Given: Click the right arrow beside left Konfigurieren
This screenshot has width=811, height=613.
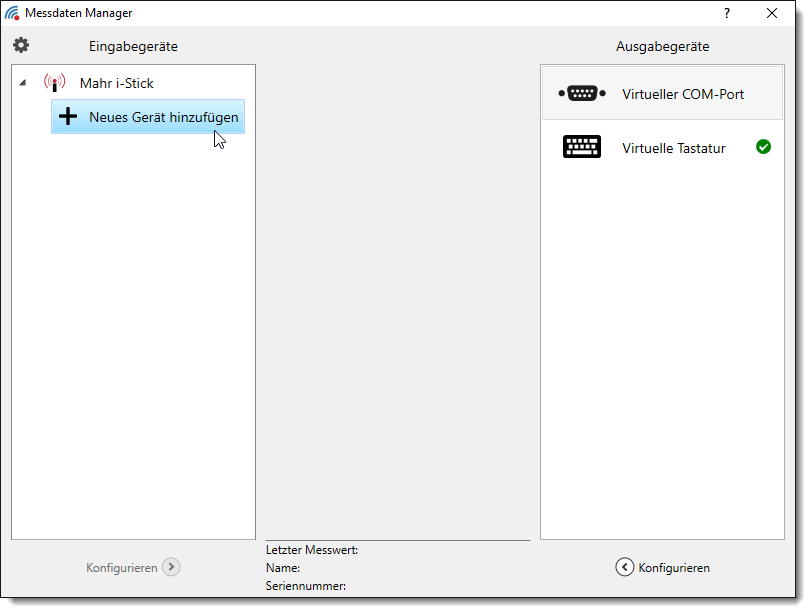Looking at the screenshot, I should pos(171,567).
